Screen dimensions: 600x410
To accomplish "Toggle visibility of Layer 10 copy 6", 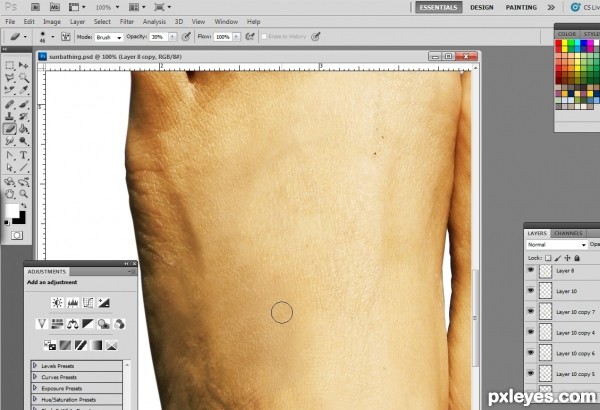I will coord(531,353).
